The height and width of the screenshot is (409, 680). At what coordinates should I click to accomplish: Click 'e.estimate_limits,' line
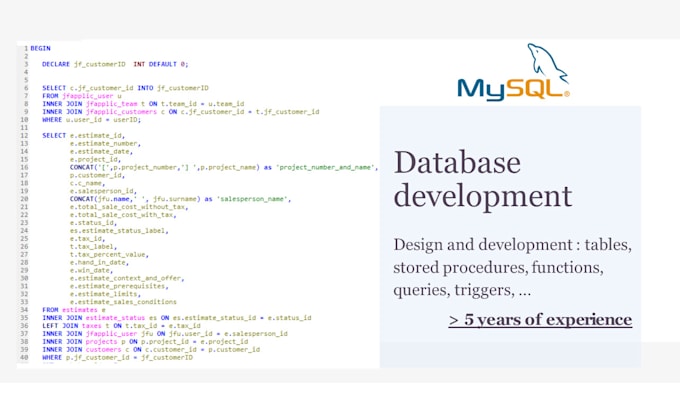(105, 294)
